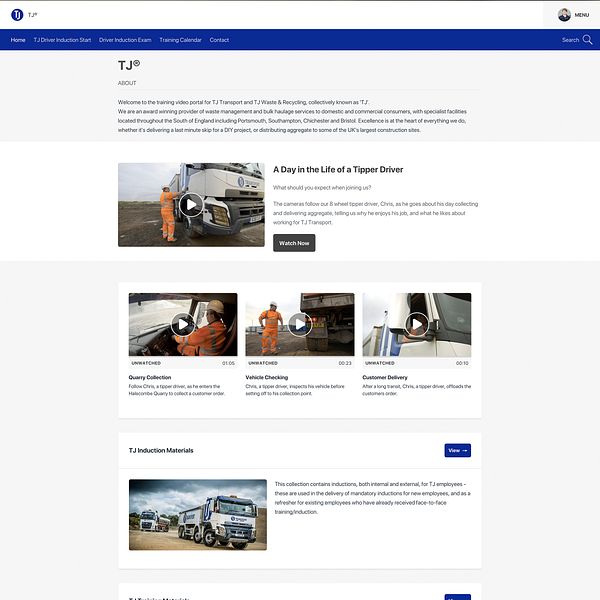Play the Tipper Driver featured video

point(191,205)
